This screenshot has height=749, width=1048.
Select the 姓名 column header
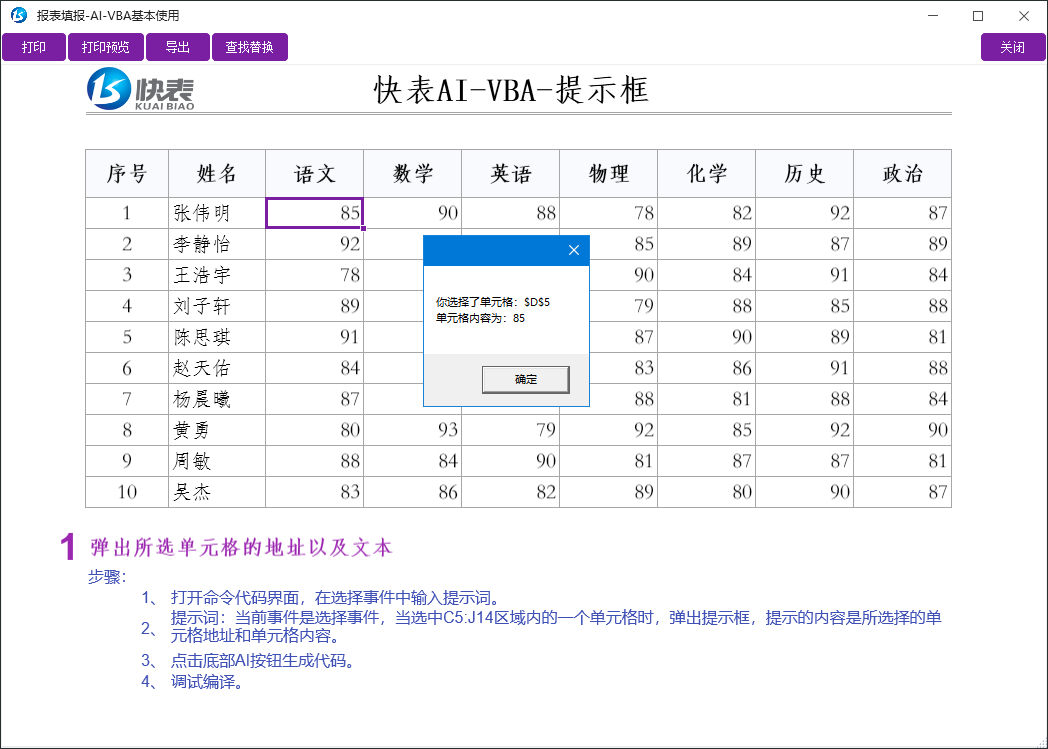pyautogui.click(x=217, y=174)
